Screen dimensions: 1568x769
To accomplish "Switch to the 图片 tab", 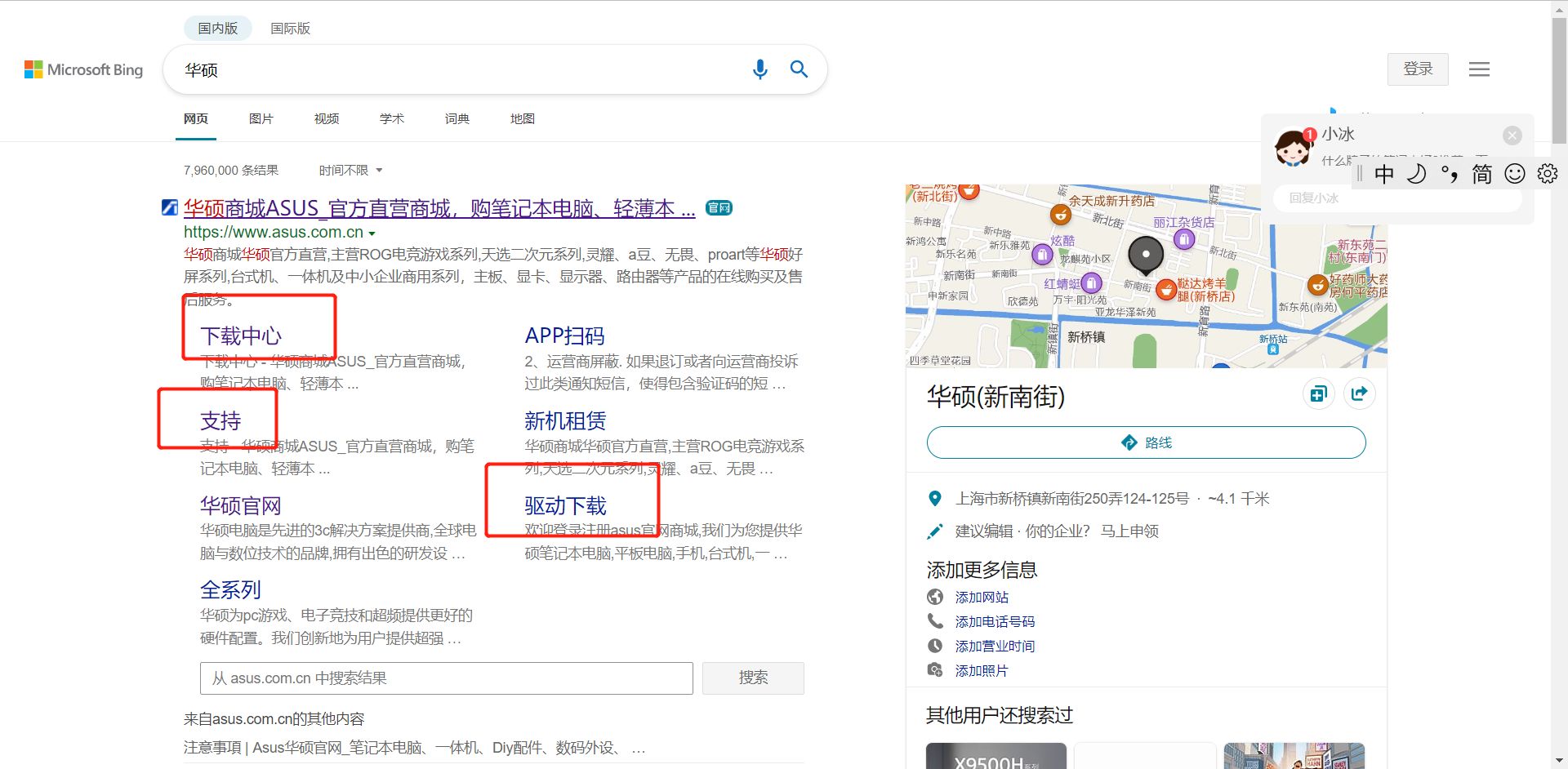I will click(261, 118).
